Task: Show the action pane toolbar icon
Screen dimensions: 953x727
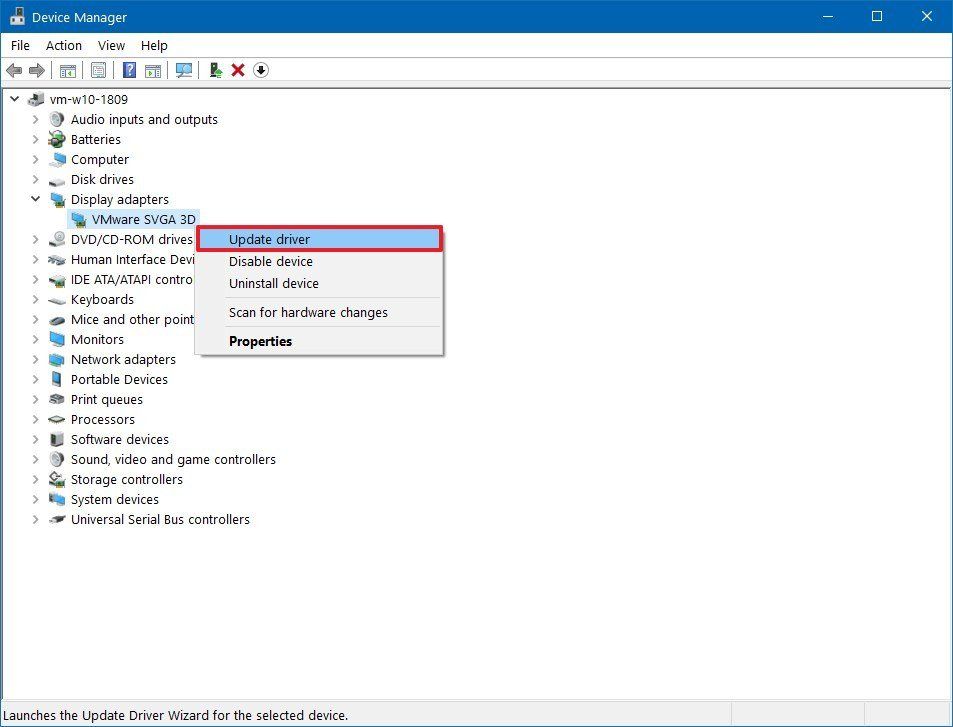Action: pyautogui.click(x=152, y=70)
